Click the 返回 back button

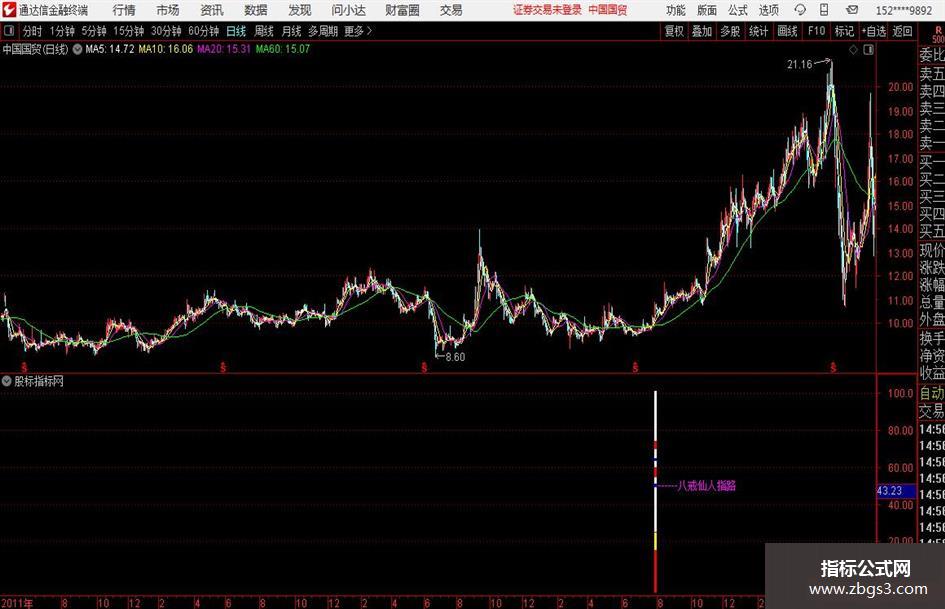click(902, 31)
